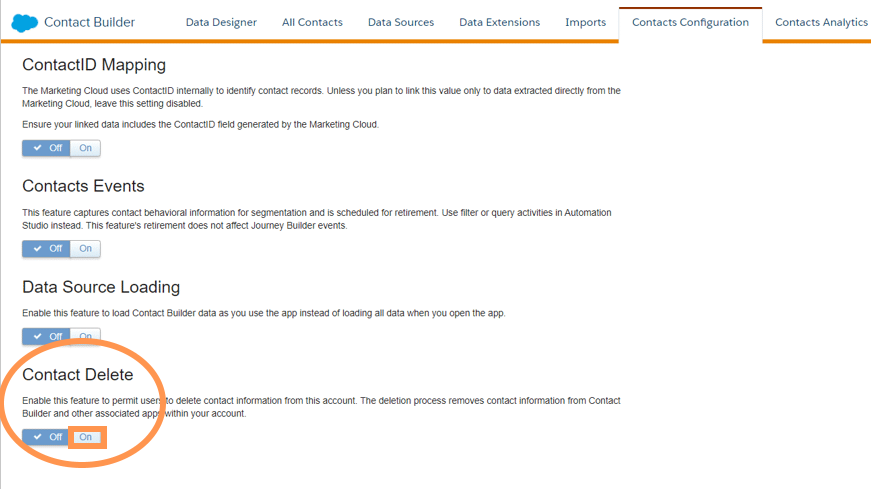This screenshot has height=489, width=871.
Task: Set ContactID Mapping toggle to Off
Action: pos(47,148)
